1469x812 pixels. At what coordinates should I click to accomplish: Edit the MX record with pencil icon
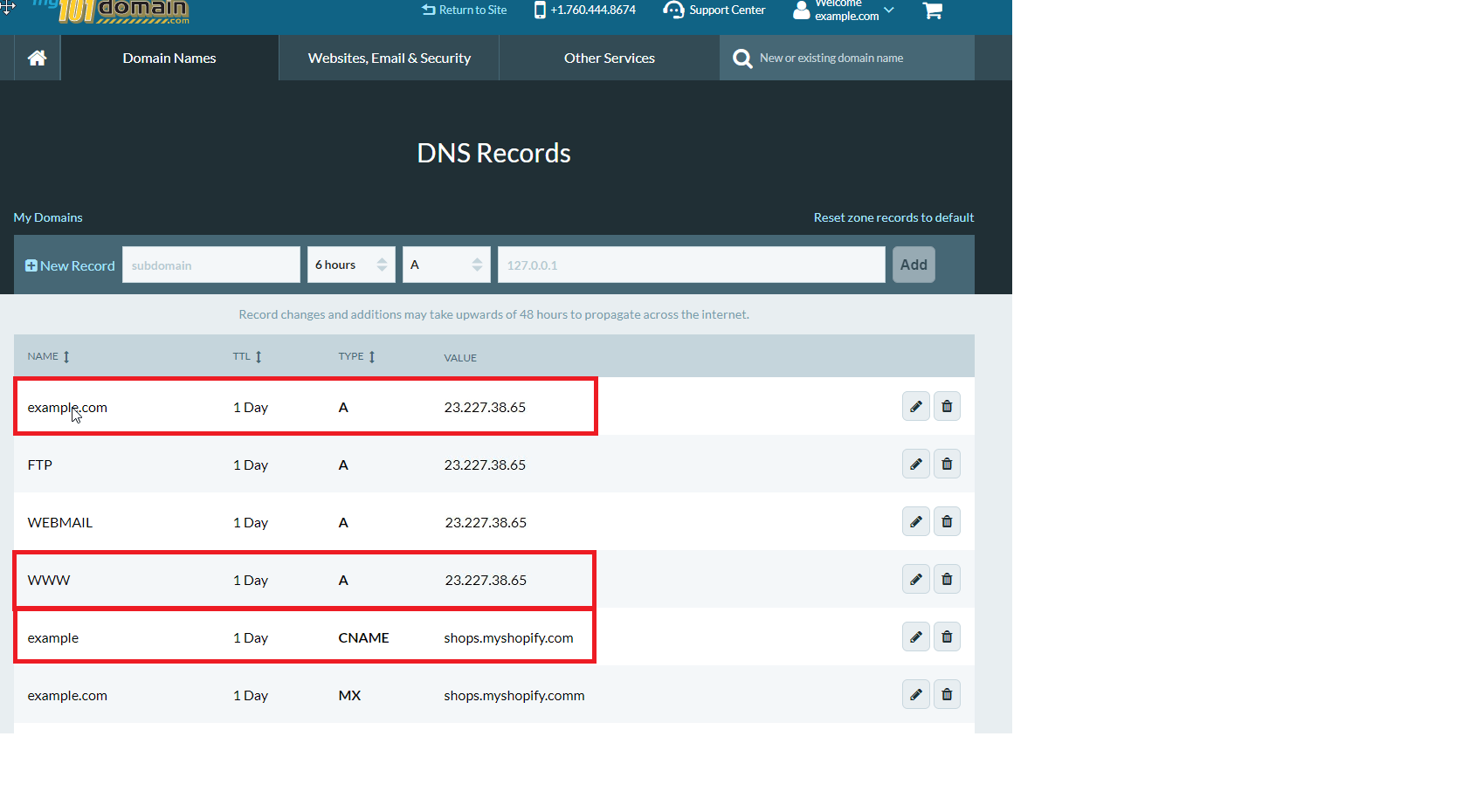(x=915, y=695)
